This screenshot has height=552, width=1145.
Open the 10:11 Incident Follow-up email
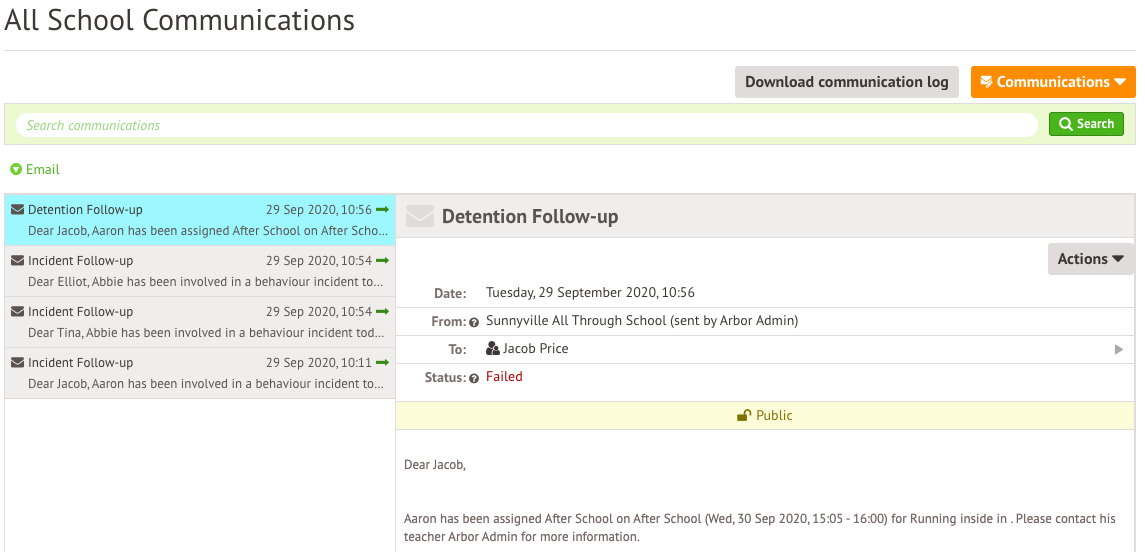click(x=200, y=373)
